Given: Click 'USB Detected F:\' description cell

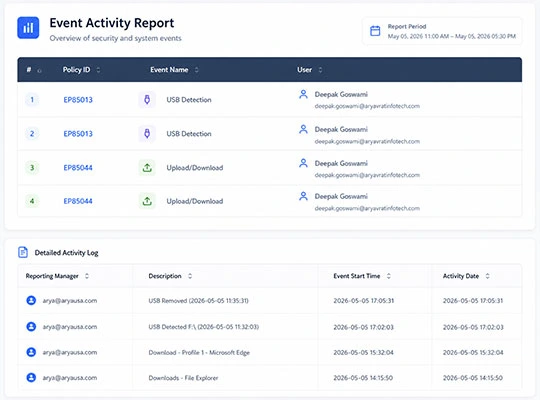Looking at the screenshot, I should (204, 327).
